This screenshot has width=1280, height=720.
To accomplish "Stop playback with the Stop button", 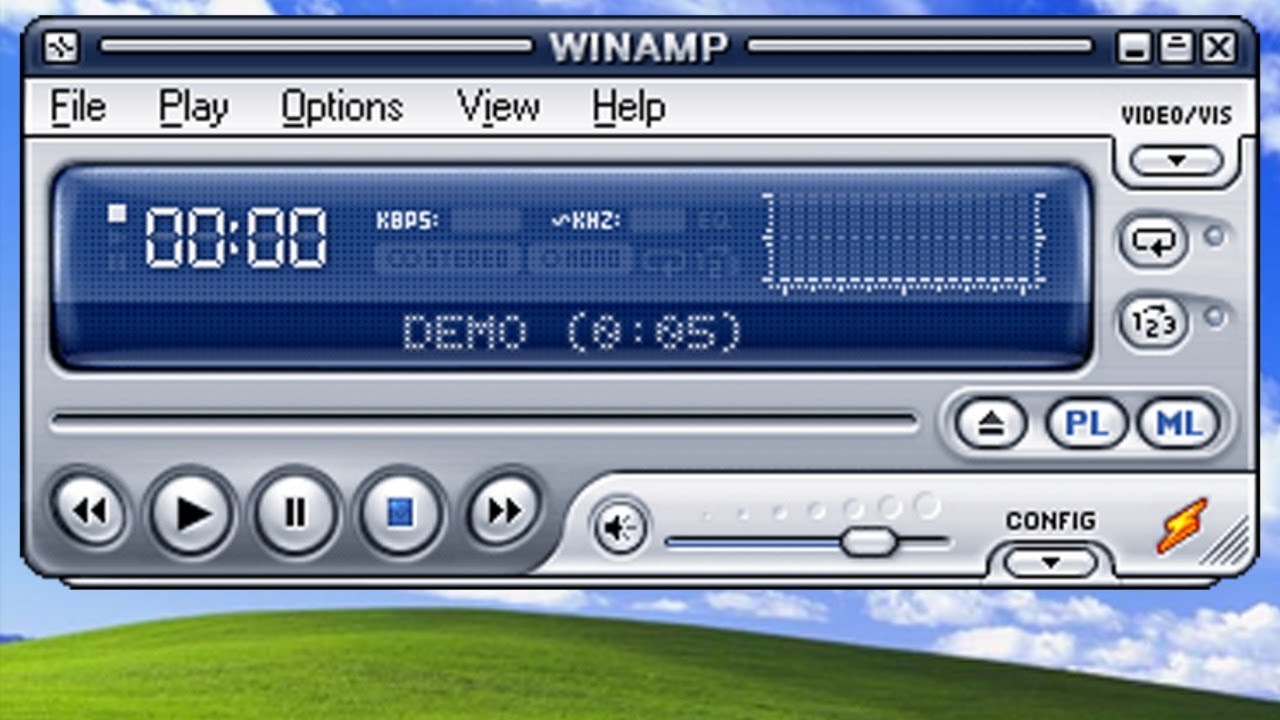I will coord(400,513).
